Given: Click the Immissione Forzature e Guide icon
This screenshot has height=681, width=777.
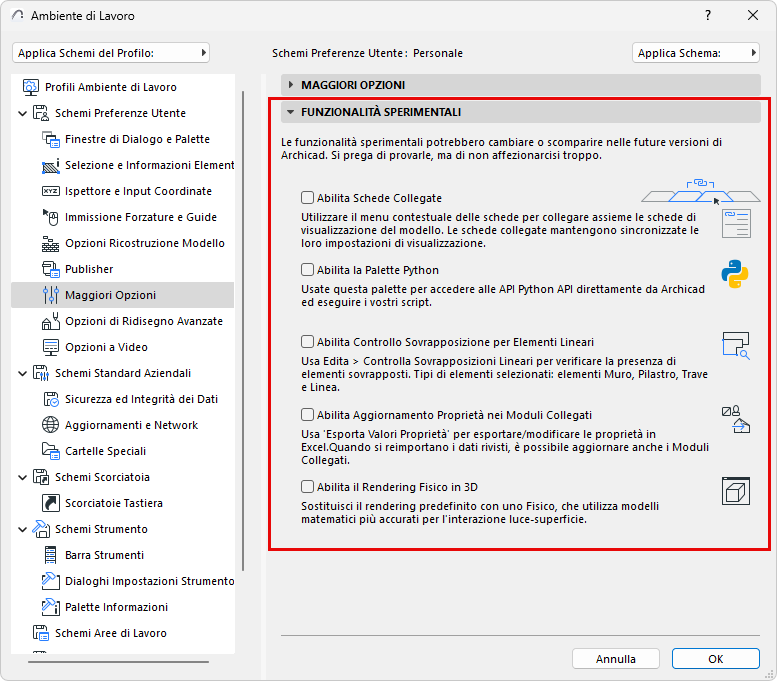Looking at the screenshot, I should 51,217.
